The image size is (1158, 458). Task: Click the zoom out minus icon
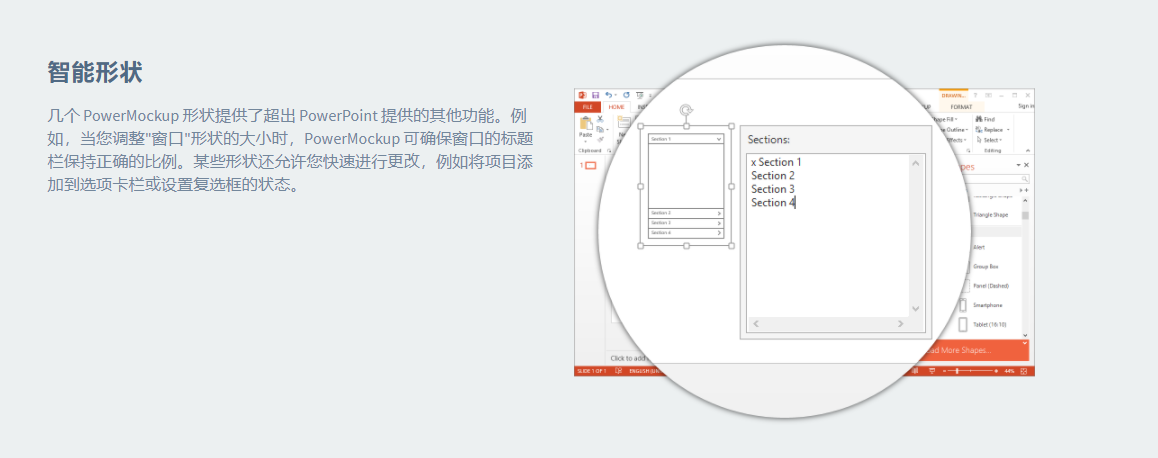pos(945,371)
